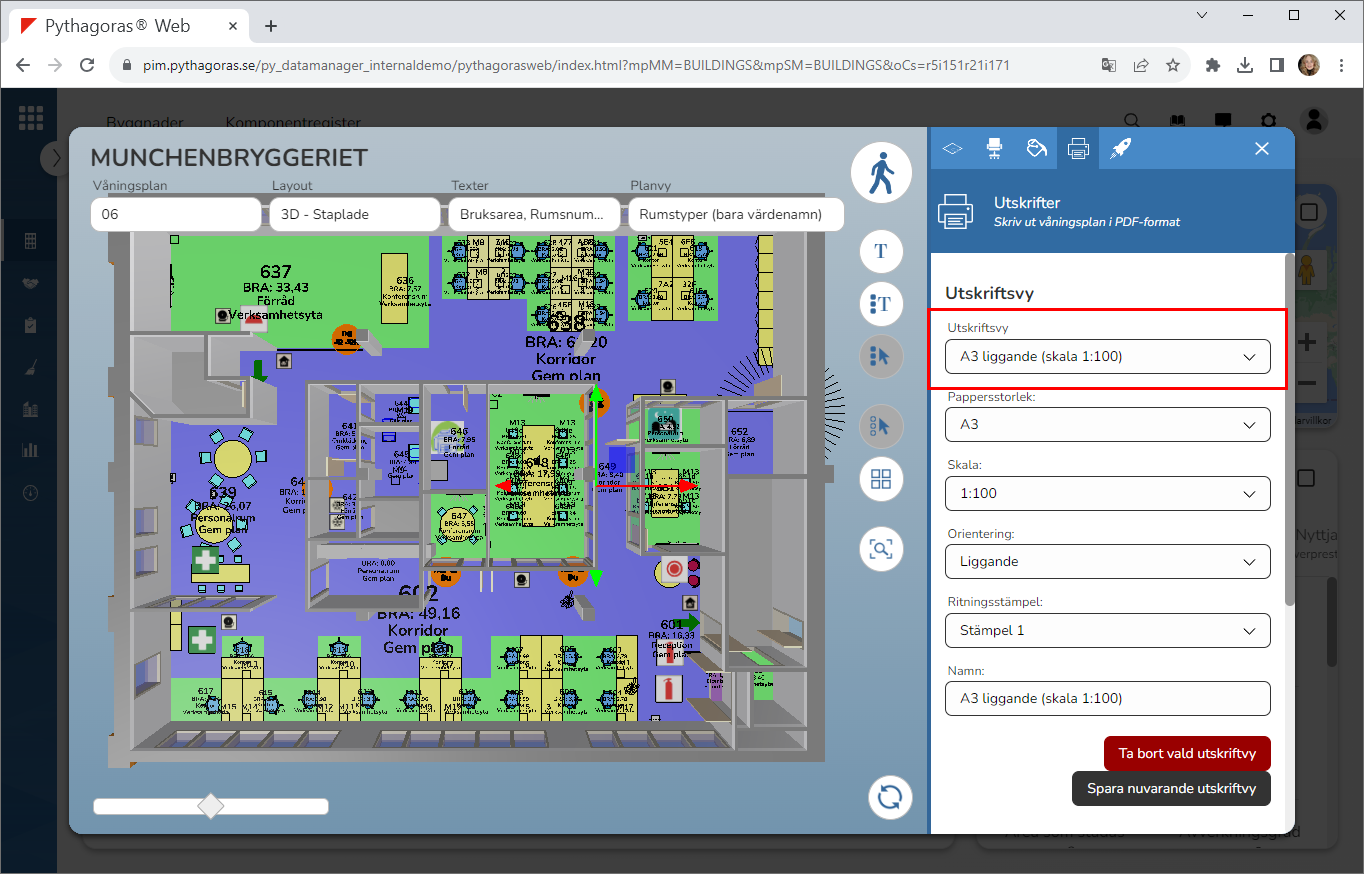Click the bulleted T text list button

tap(881, 303)
